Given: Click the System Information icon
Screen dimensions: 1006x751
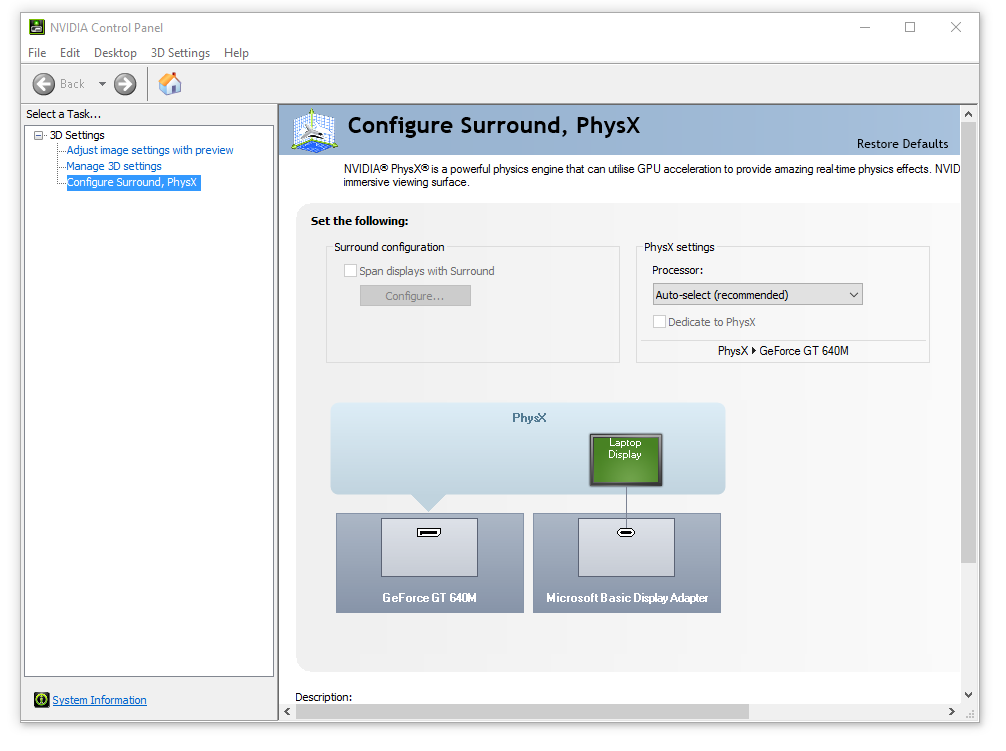Looking at the screenshot, I should tap(42, 700).
